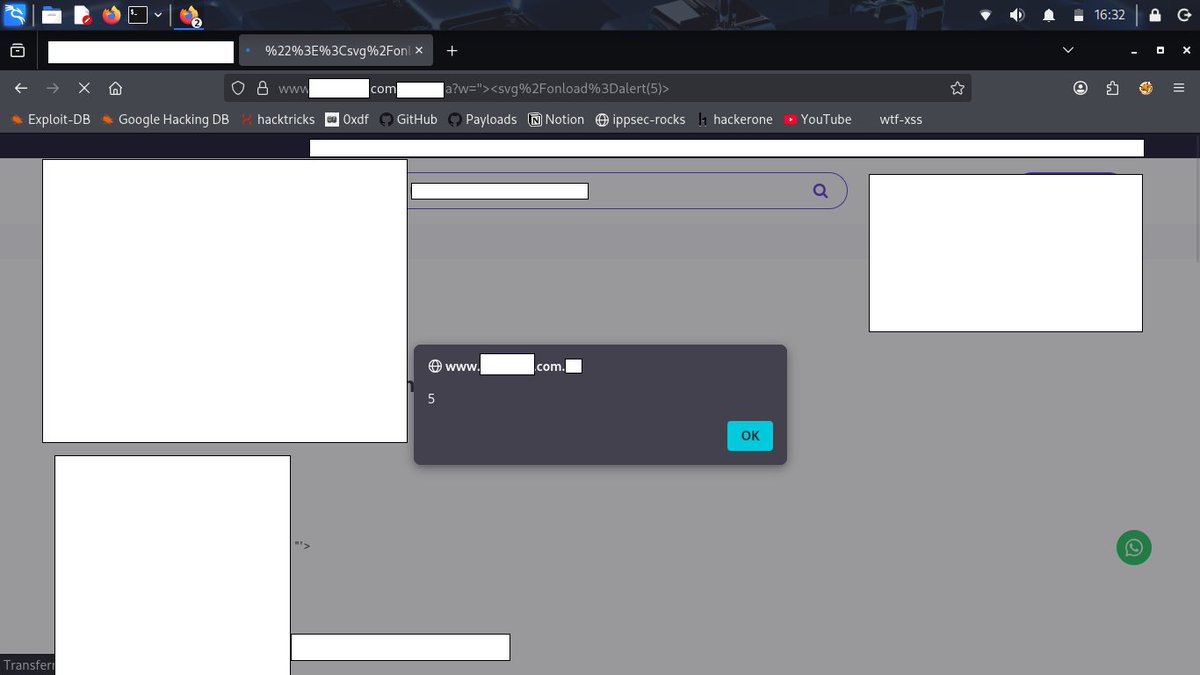Click the search magnifier icon on the page
Viewport: 1200px width, 675px height.
click(819, 190)
